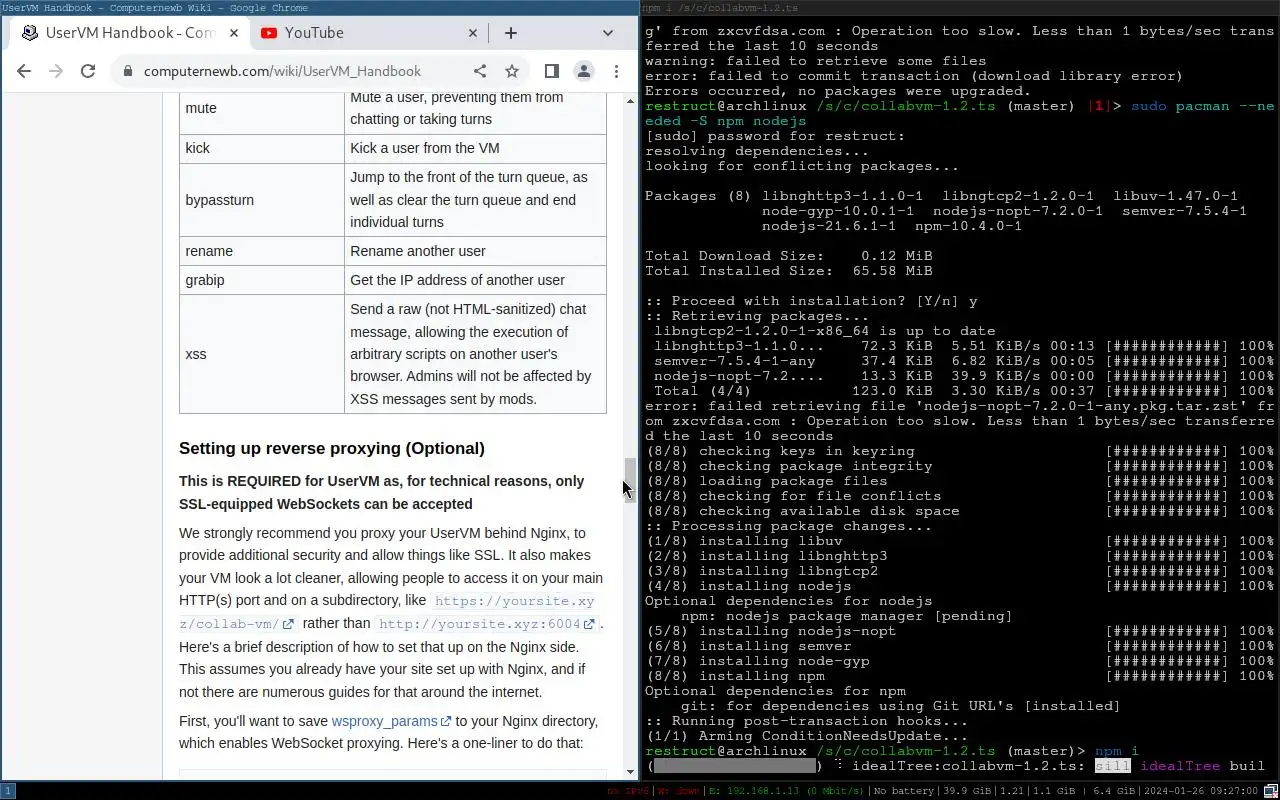Open Chrome side panel icon
1280x800 pixels.
(x=551, y=71)
